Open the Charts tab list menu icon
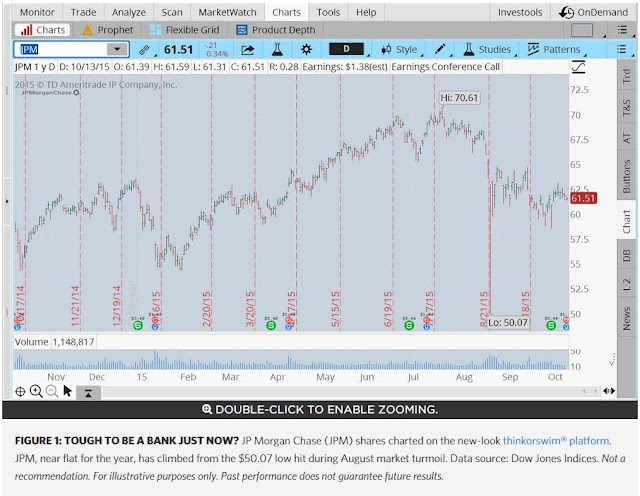 (622, 30)
